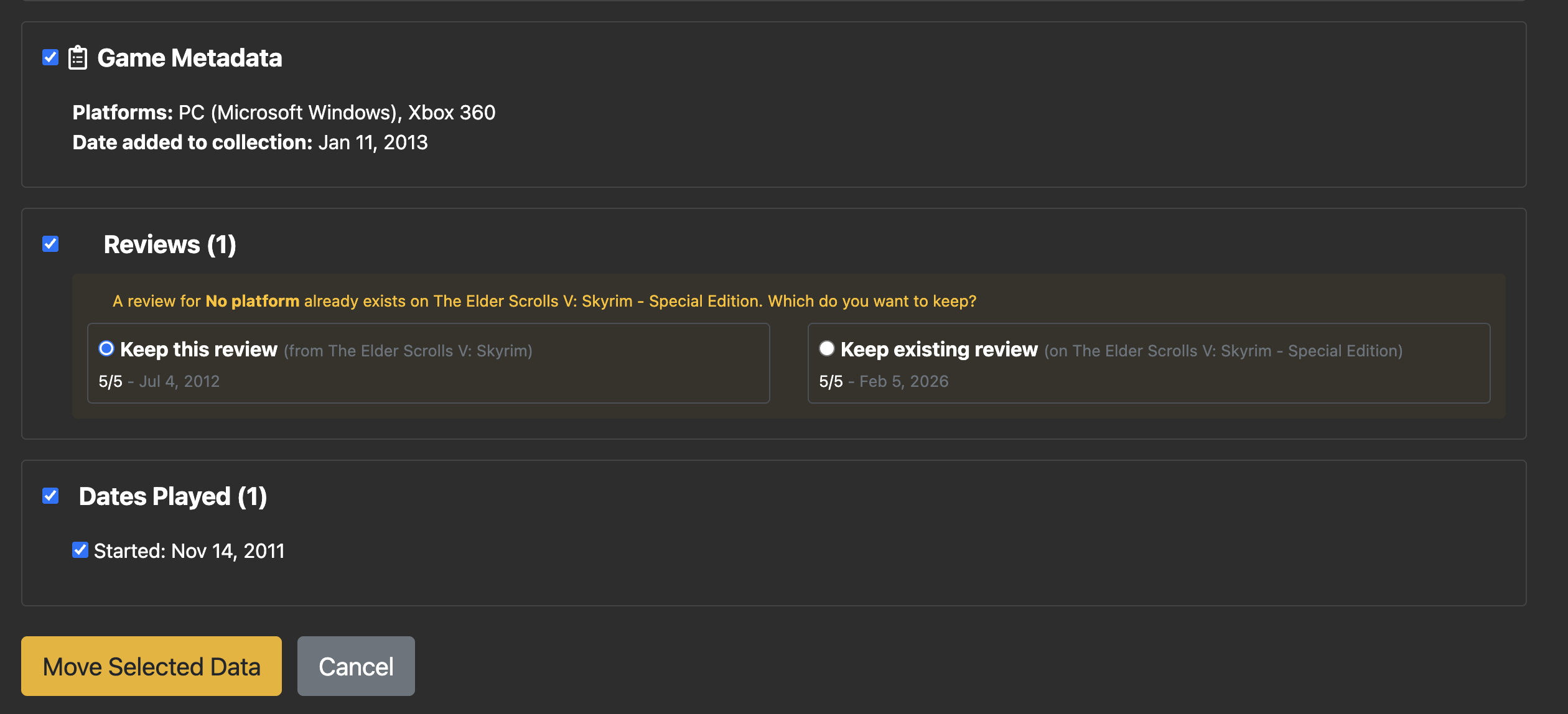Click the 5/5 Feb 5, 2026 rating line
The height and width of the screenshot is (714, 1568).
(x=884, y=381)
